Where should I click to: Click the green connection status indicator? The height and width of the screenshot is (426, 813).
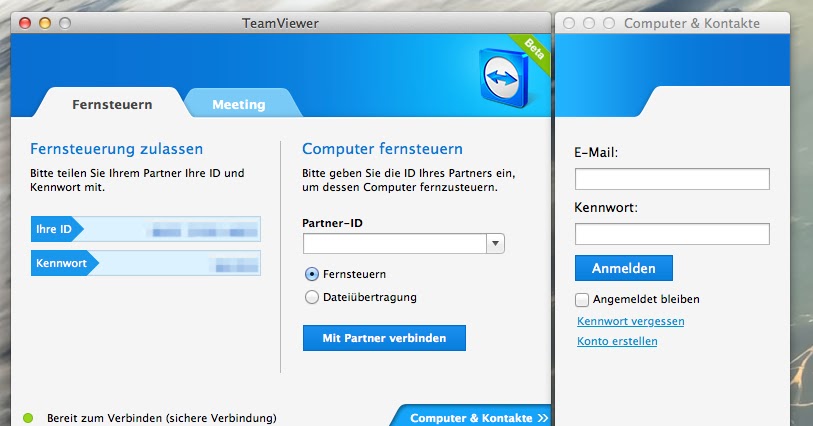[x=28, y=418]
